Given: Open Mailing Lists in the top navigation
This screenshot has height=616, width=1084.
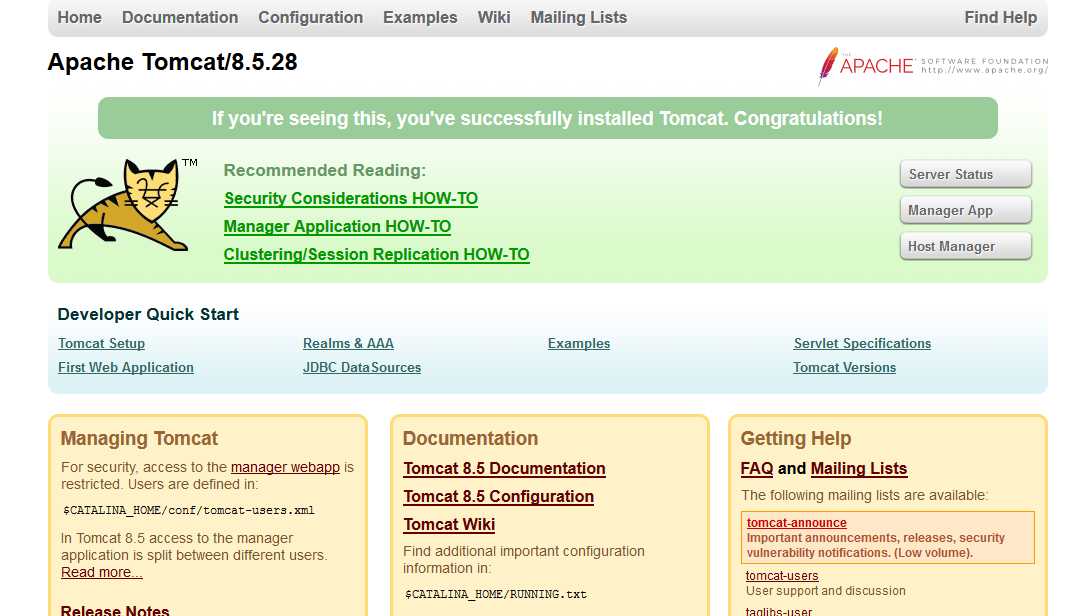Looking at the screenshot, I should (579, 17).
